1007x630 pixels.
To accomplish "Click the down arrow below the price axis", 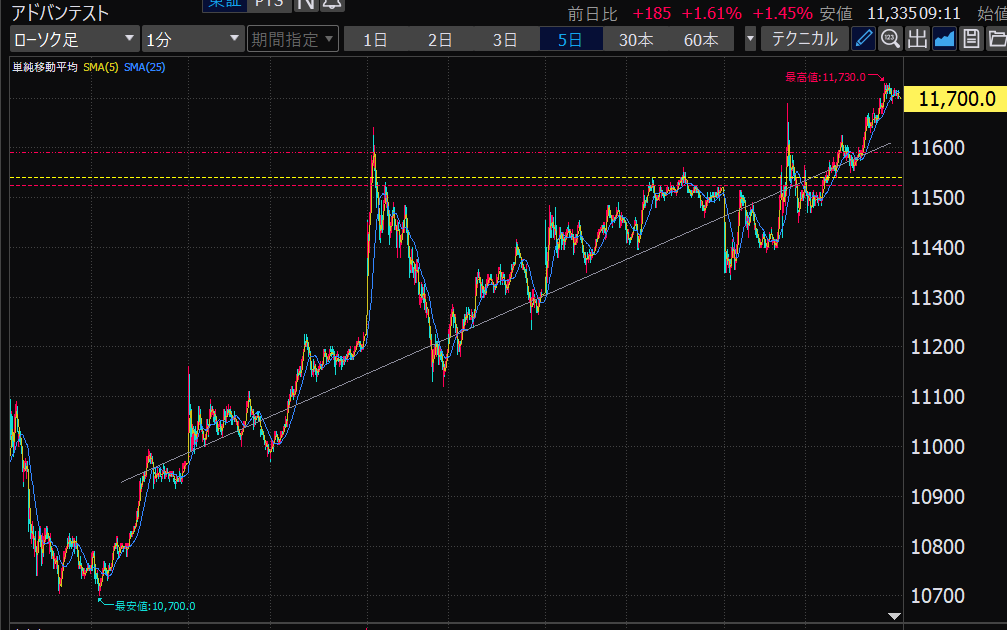I will coord(894,616).
